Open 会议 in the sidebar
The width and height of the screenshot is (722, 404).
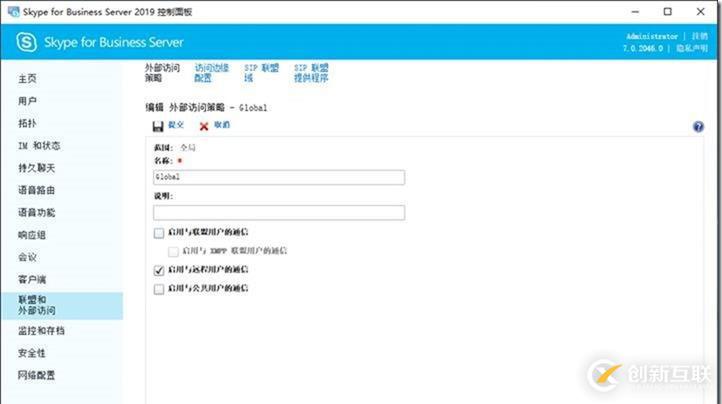pyautogui.click(x=27, y=257)
